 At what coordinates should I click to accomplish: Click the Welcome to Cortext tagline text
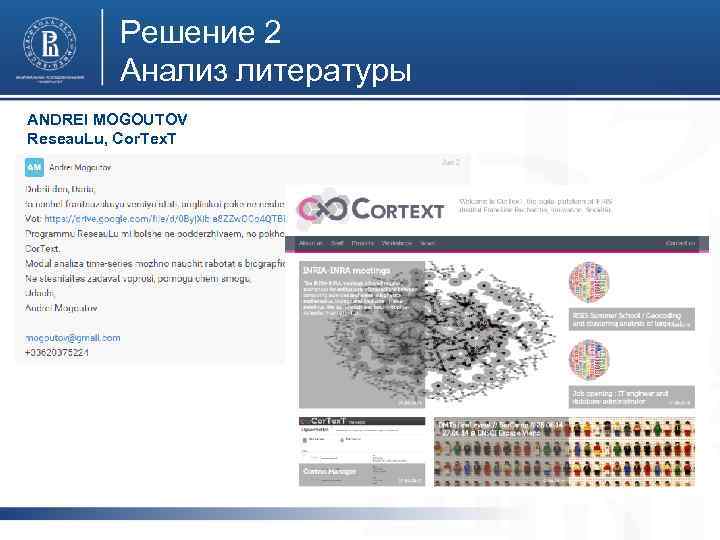[x=535, y=205]
